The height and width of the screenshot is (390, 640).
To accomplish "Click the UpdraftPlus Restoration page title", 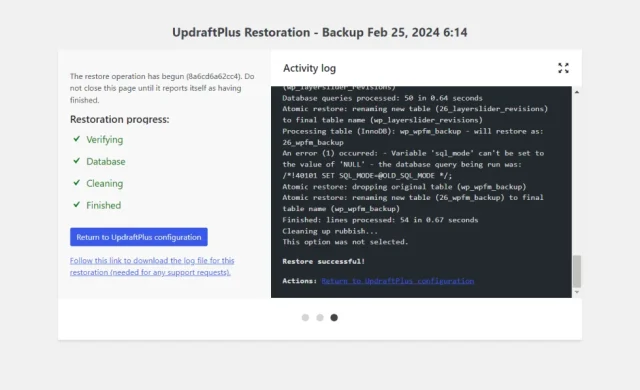I will click(320, 32).
